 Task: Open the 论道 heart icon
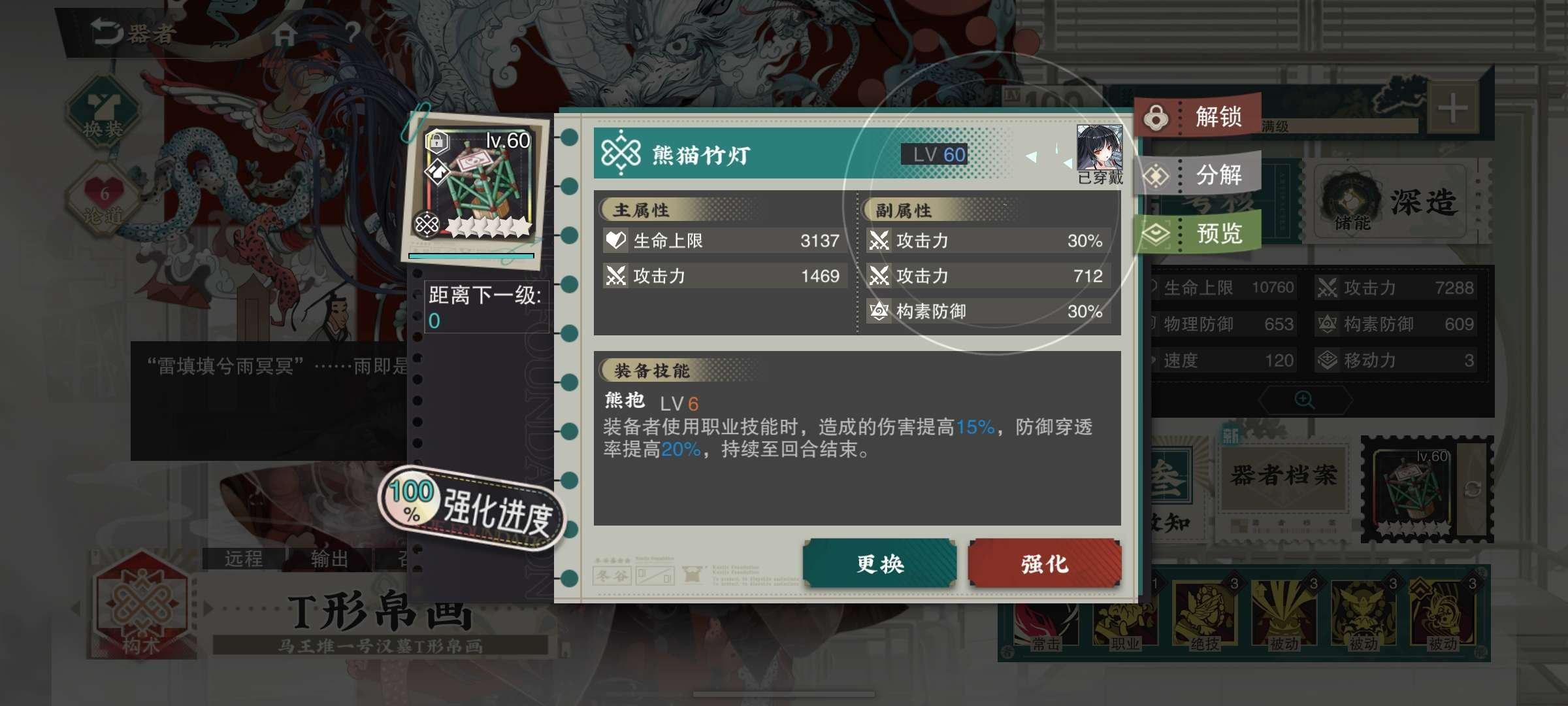(103, 199)
